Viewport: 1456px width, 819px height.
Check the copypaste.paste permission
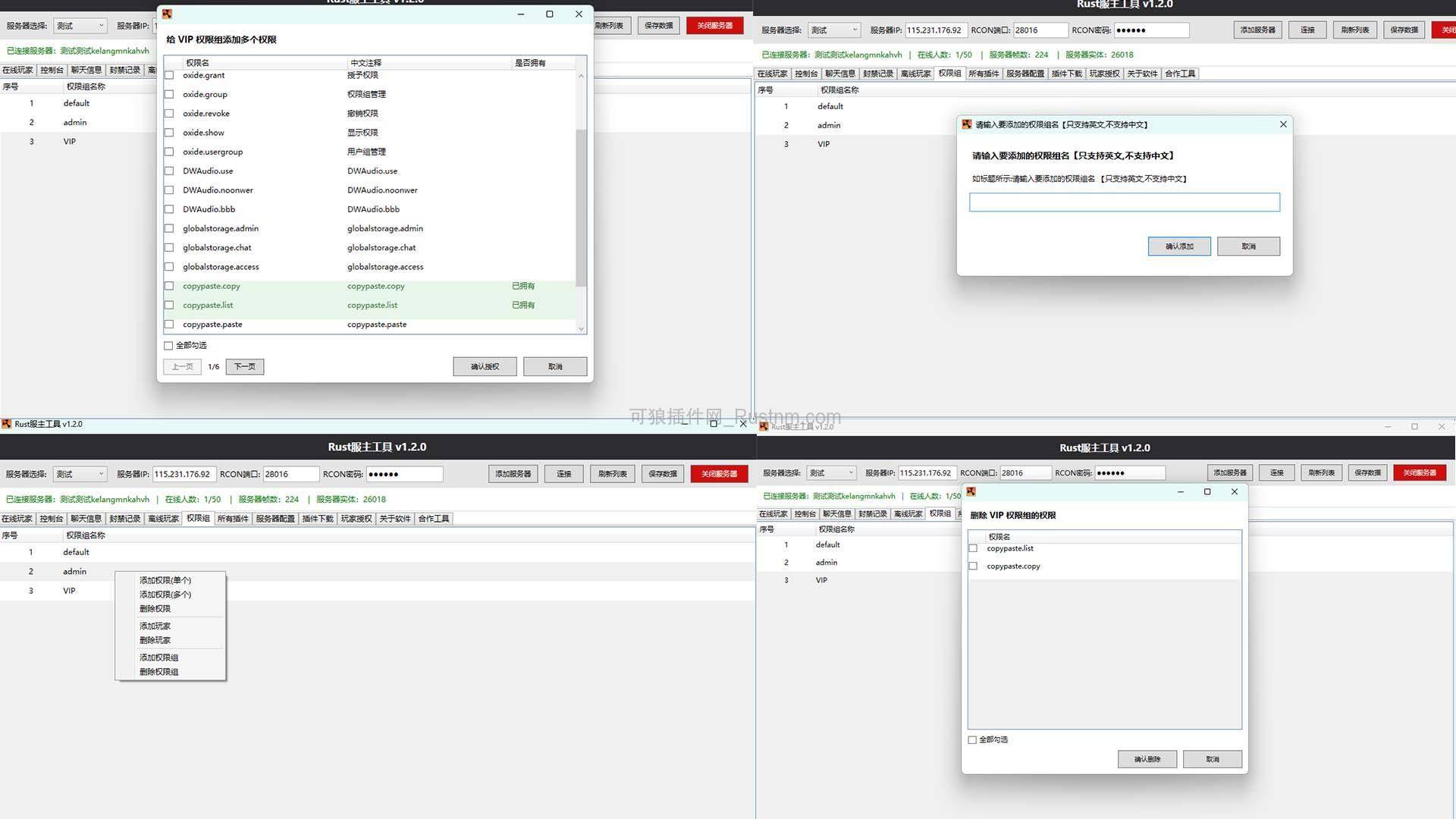tap(168, 325)
